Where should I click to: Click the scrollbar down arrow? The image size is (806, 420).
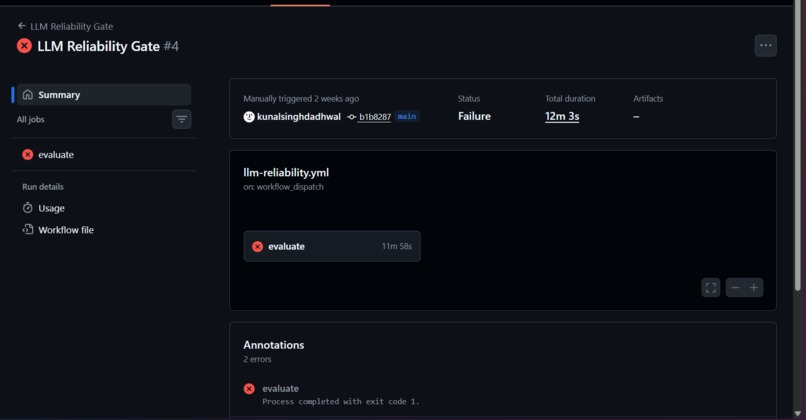click(x=797, y=413)
